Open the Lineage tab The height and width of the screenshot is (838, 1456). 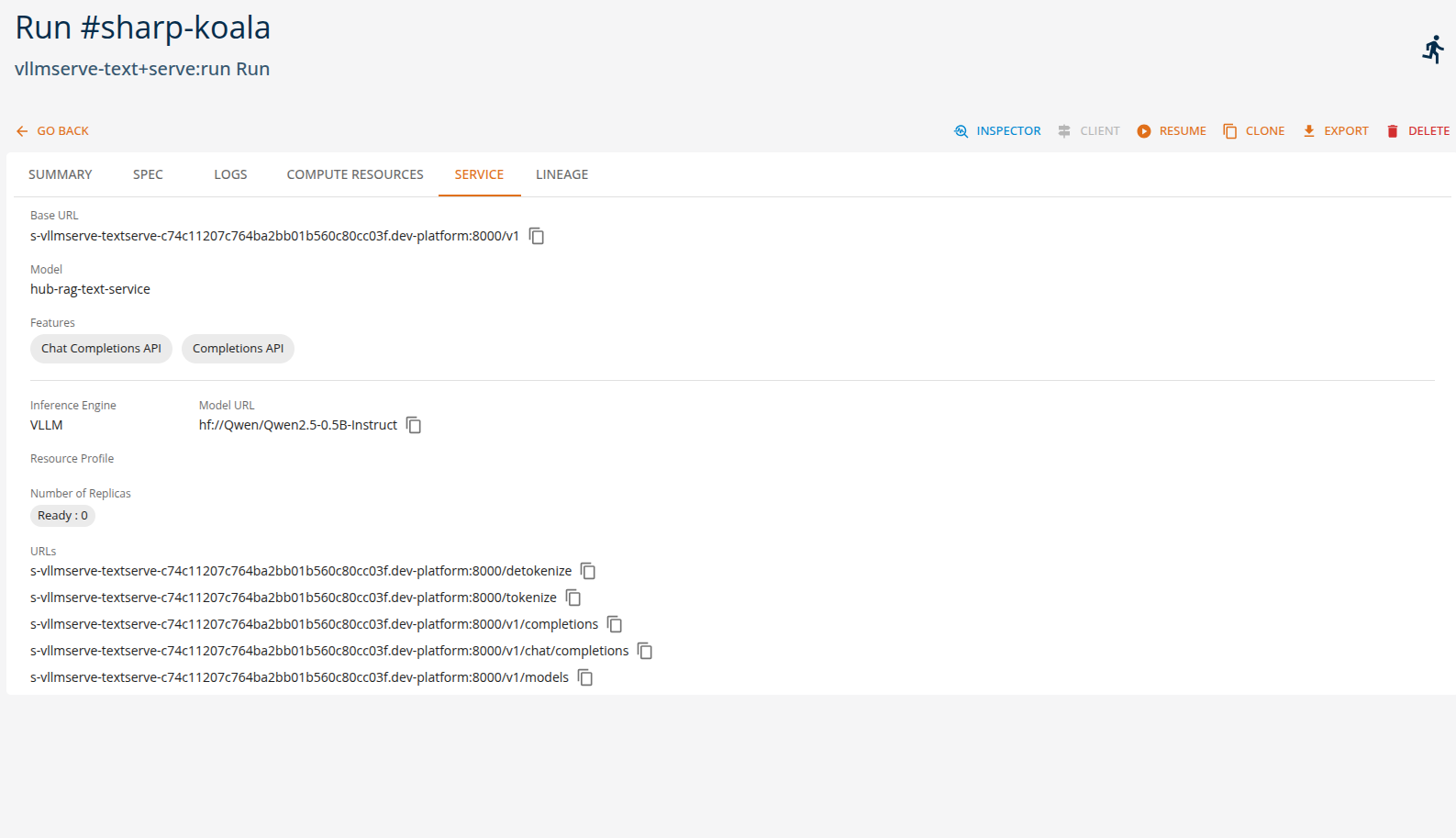(x=561, y=174)
